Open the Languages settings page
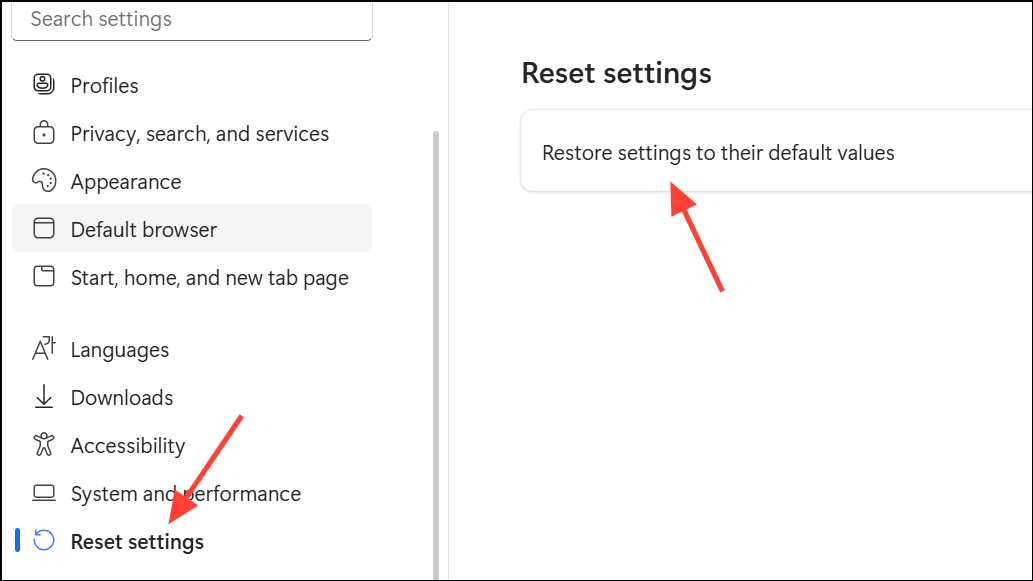1033x581 pixels. point(119,349)
